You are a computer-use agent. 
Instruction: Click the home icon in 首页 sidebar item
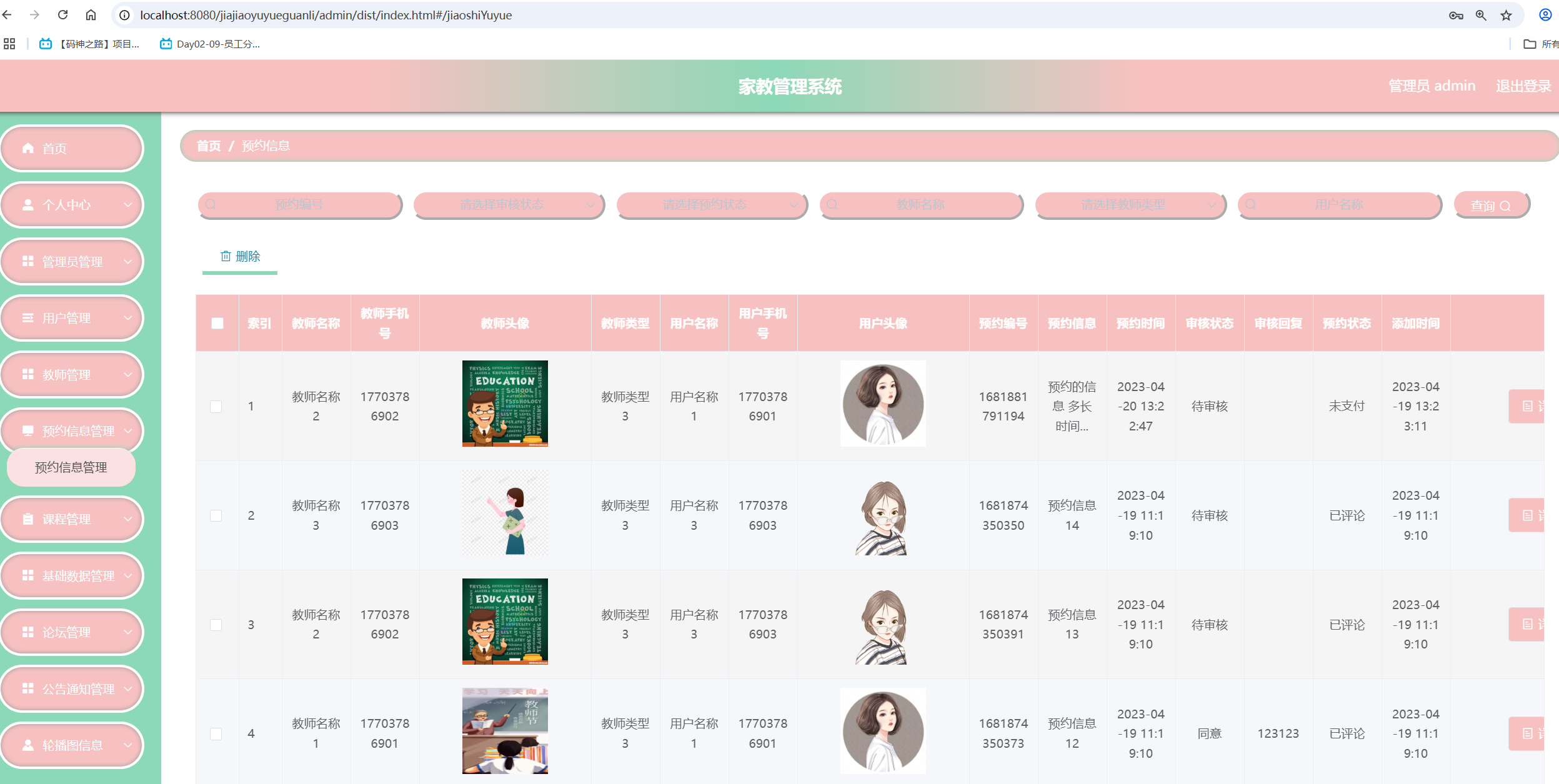(28, 148)
